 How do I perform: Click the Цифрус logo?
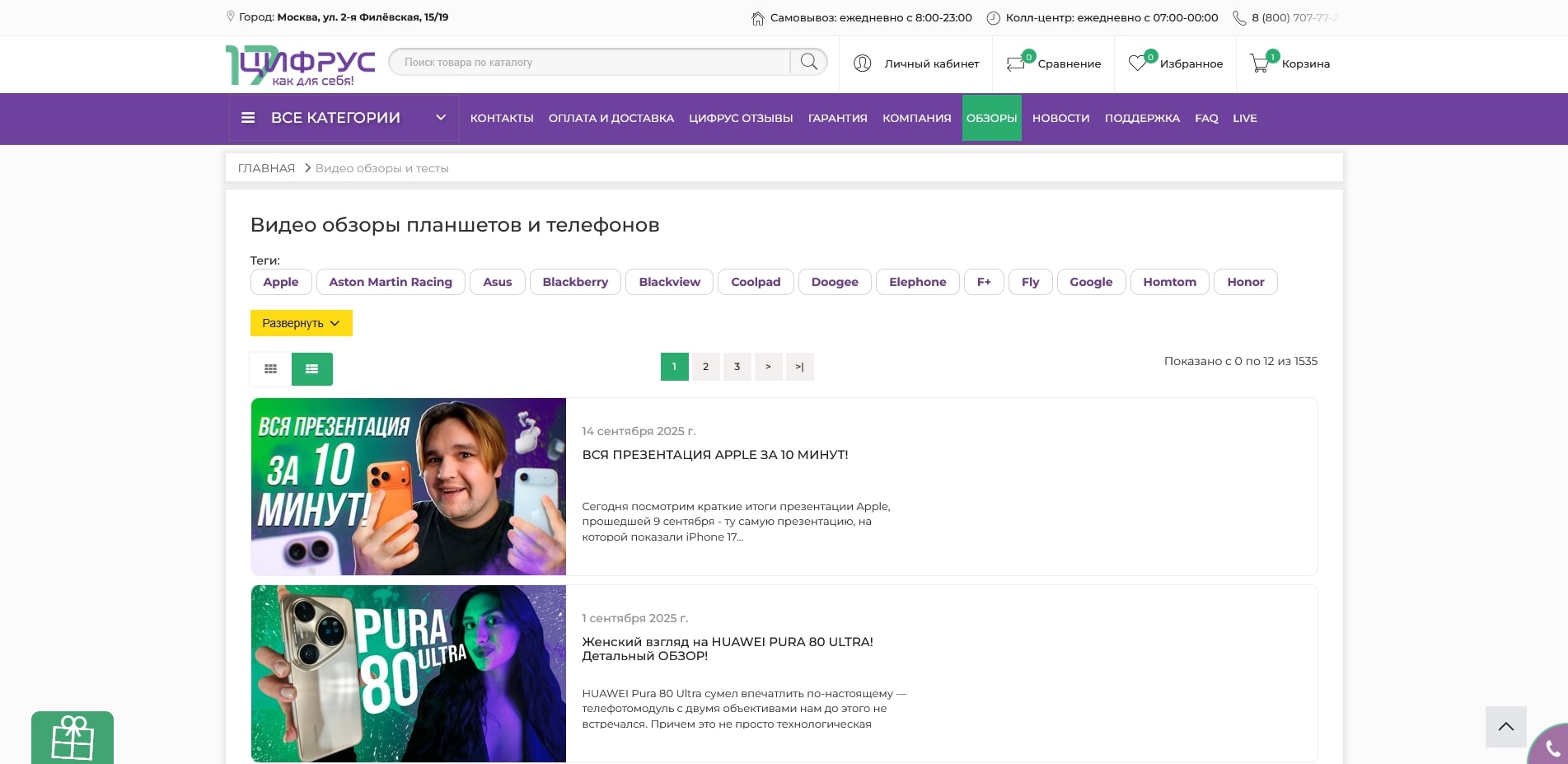300,65
